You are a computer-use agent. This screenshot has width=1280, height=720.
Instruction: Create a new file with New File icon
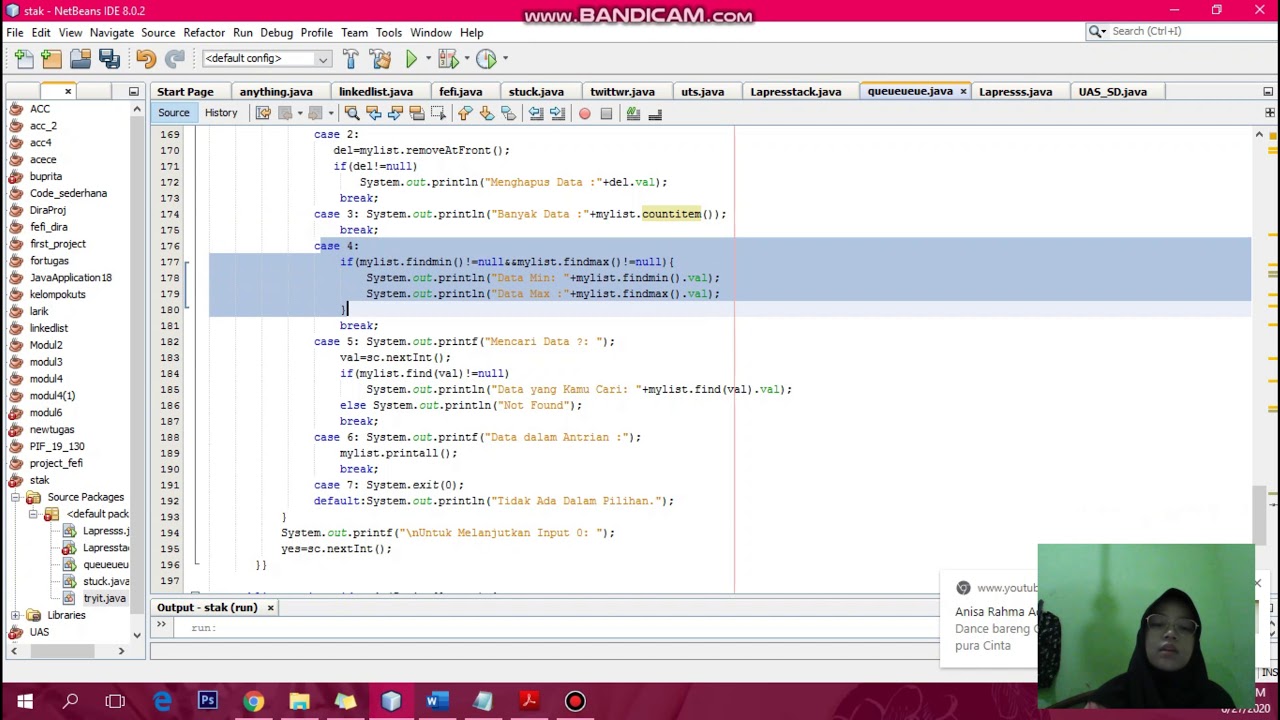click(24, 59)
